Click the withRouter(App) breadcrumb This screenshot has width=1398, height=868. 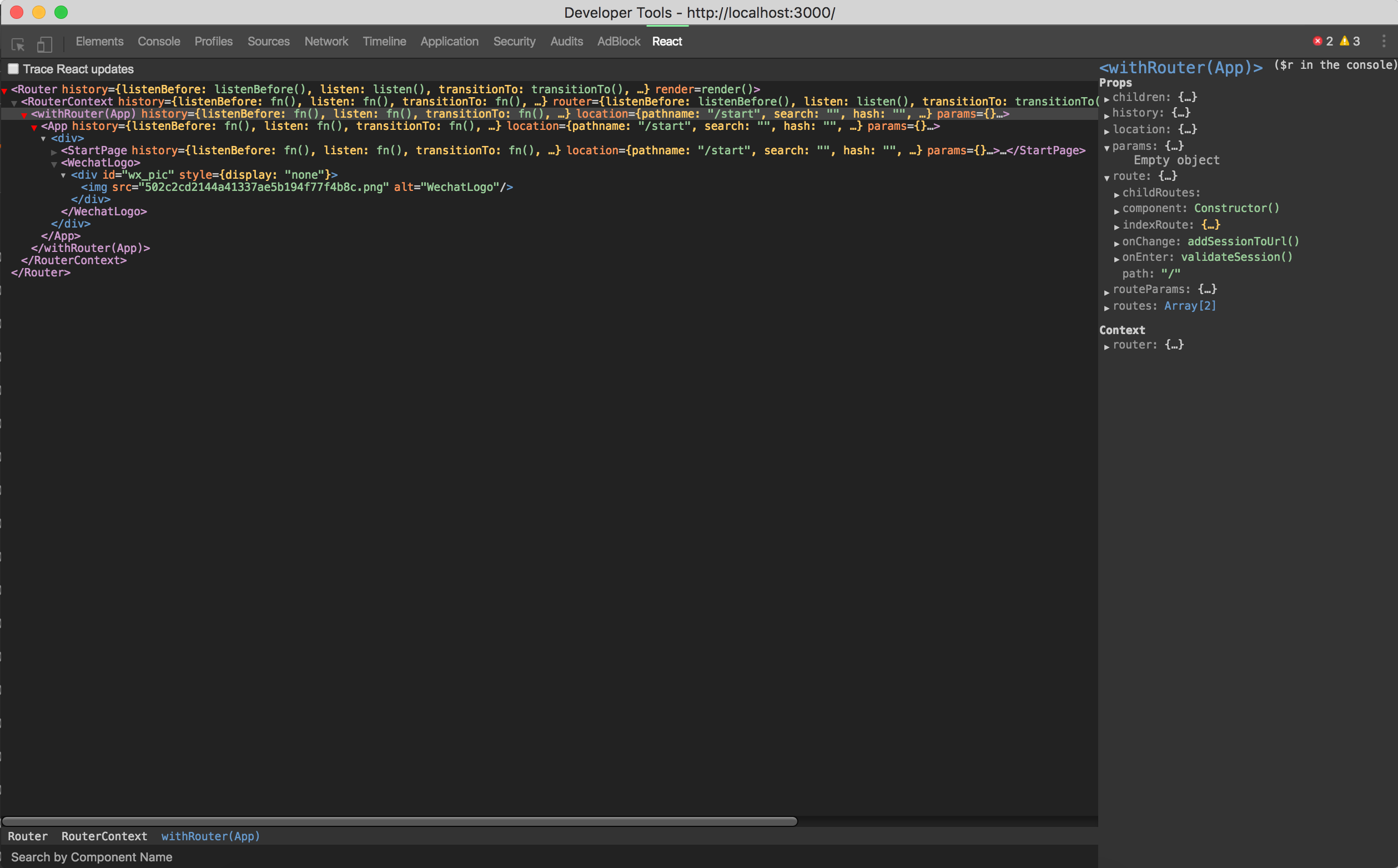coord(210,836)
